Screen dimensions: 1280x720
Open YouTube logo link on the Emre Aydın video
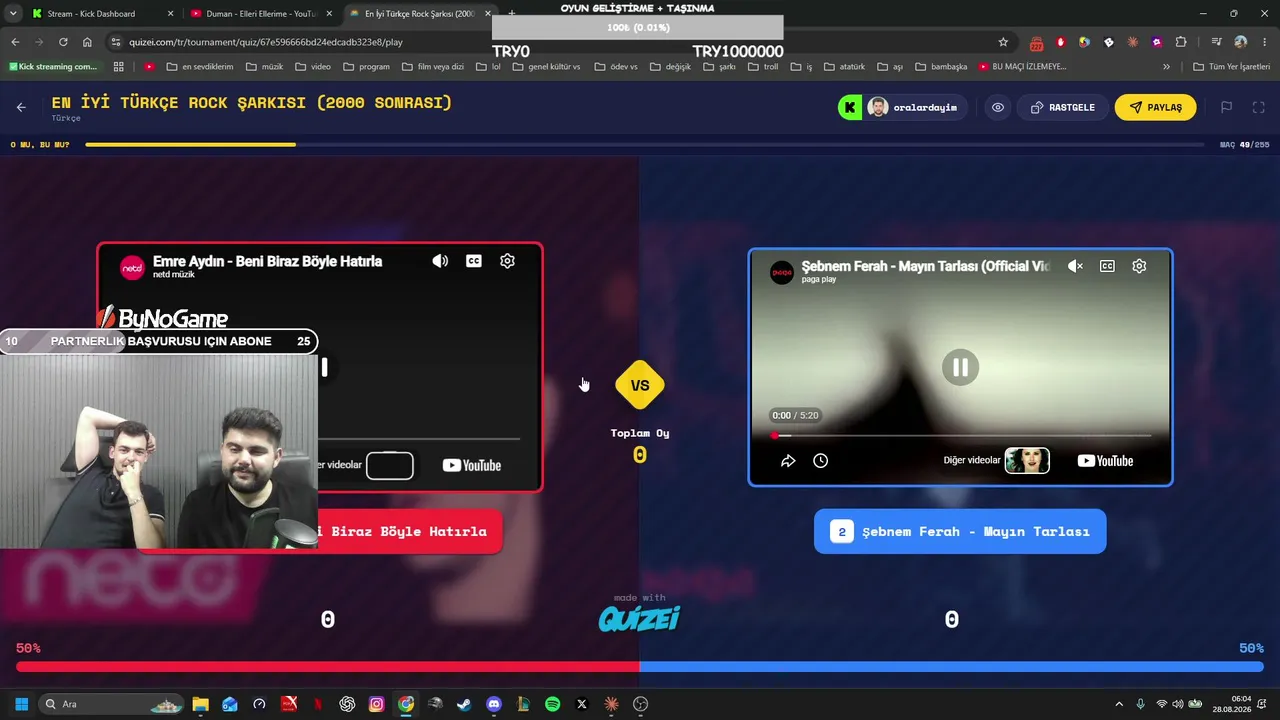pos(471,465)
